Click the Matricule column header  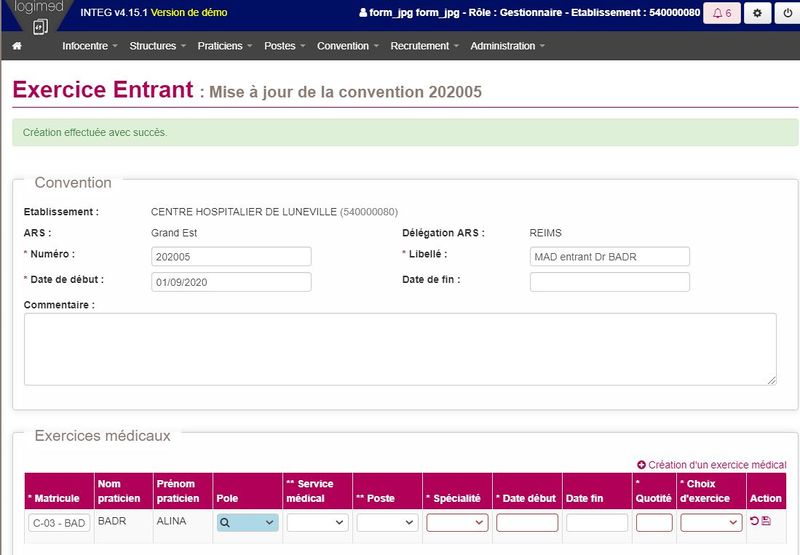click(x=59, y=491)
